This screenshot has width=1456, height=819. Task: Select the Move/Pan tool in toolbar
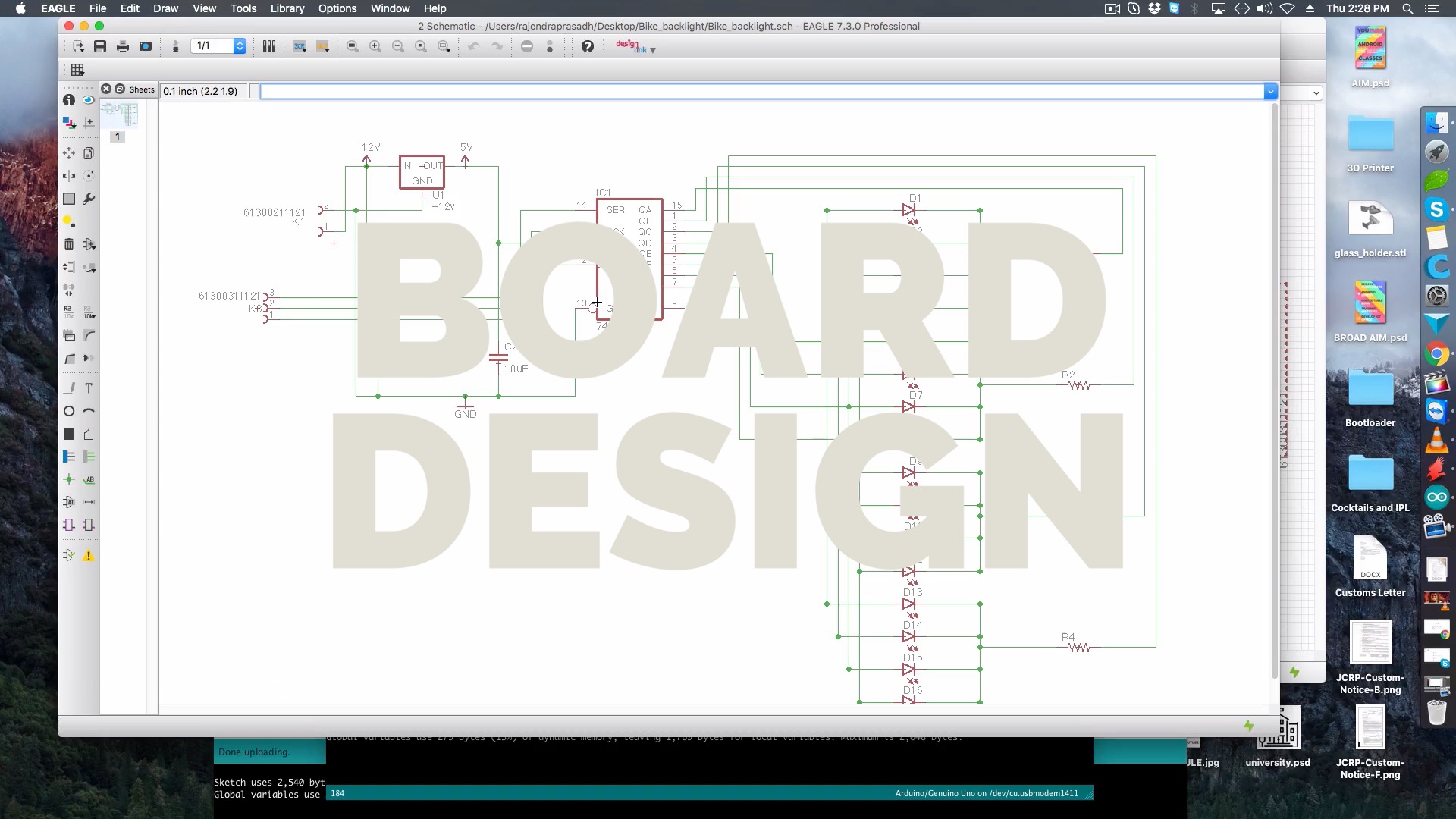tap(68, 152)
